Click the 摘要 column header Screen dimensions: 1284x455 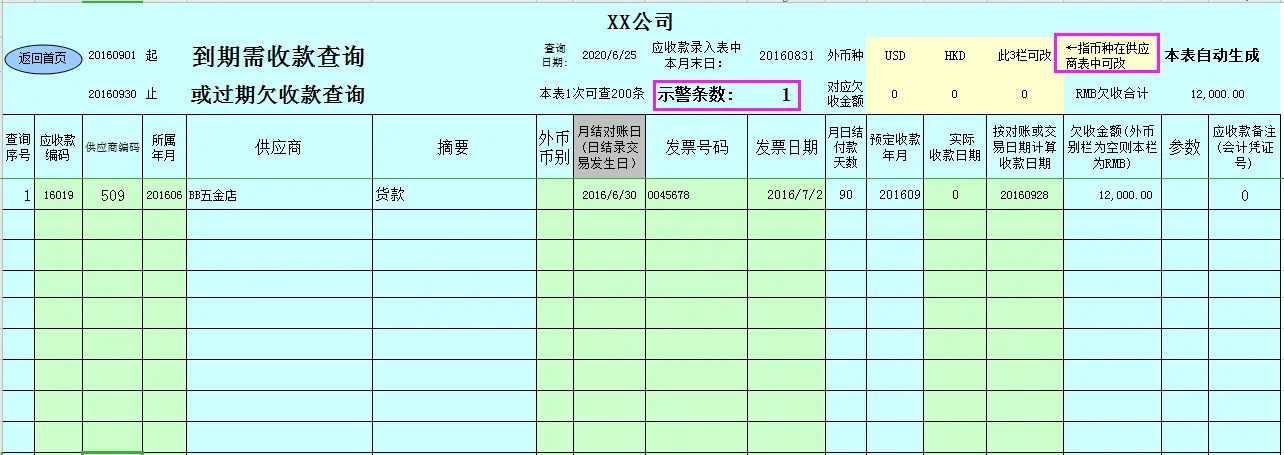[453, 147]
